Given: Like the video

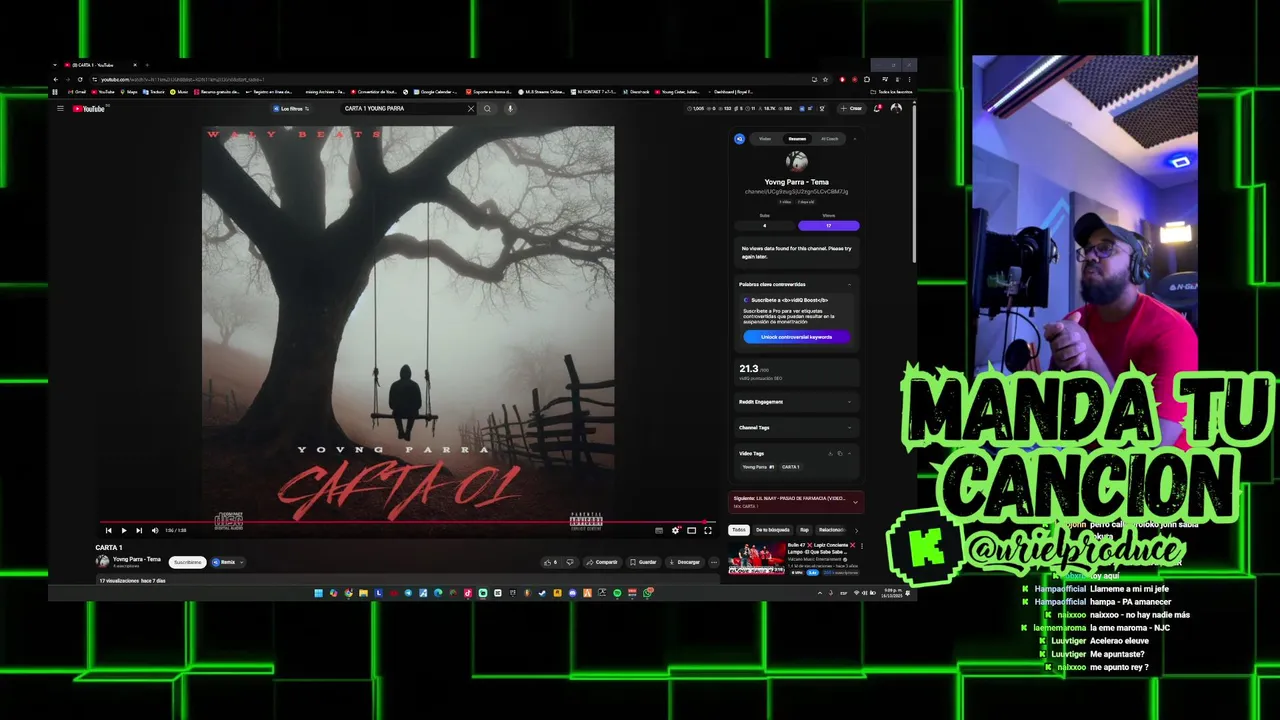Looking at the screenshot, I should point(549,562).
